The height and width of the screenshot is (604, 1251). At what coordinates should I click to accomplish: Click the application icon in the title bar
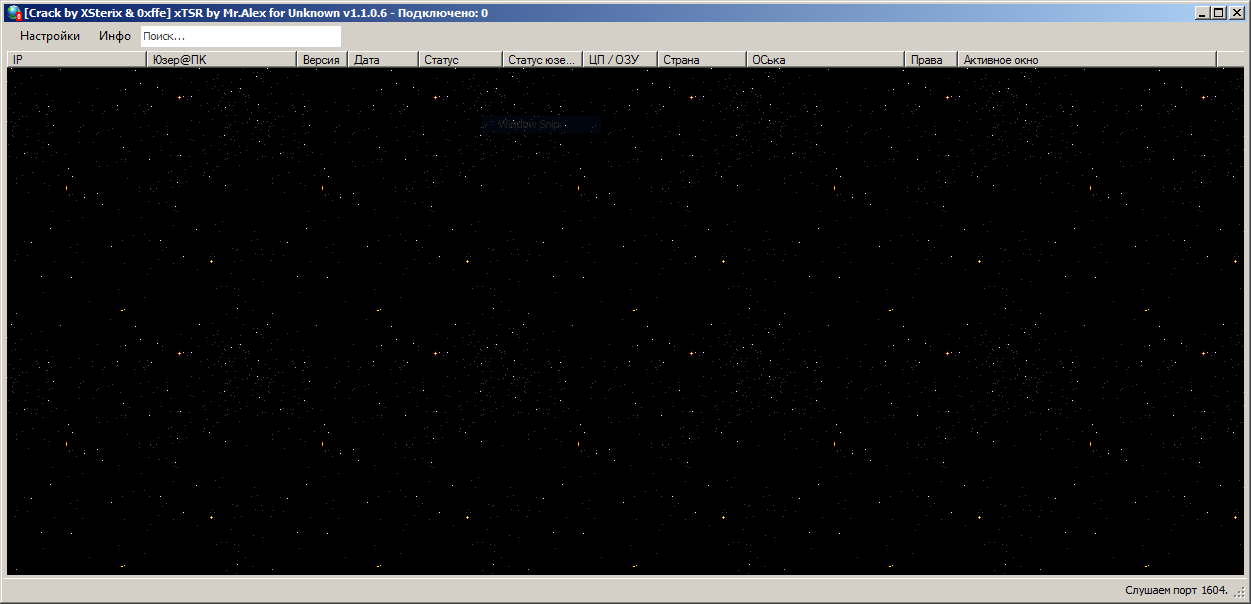coord(14,13)
